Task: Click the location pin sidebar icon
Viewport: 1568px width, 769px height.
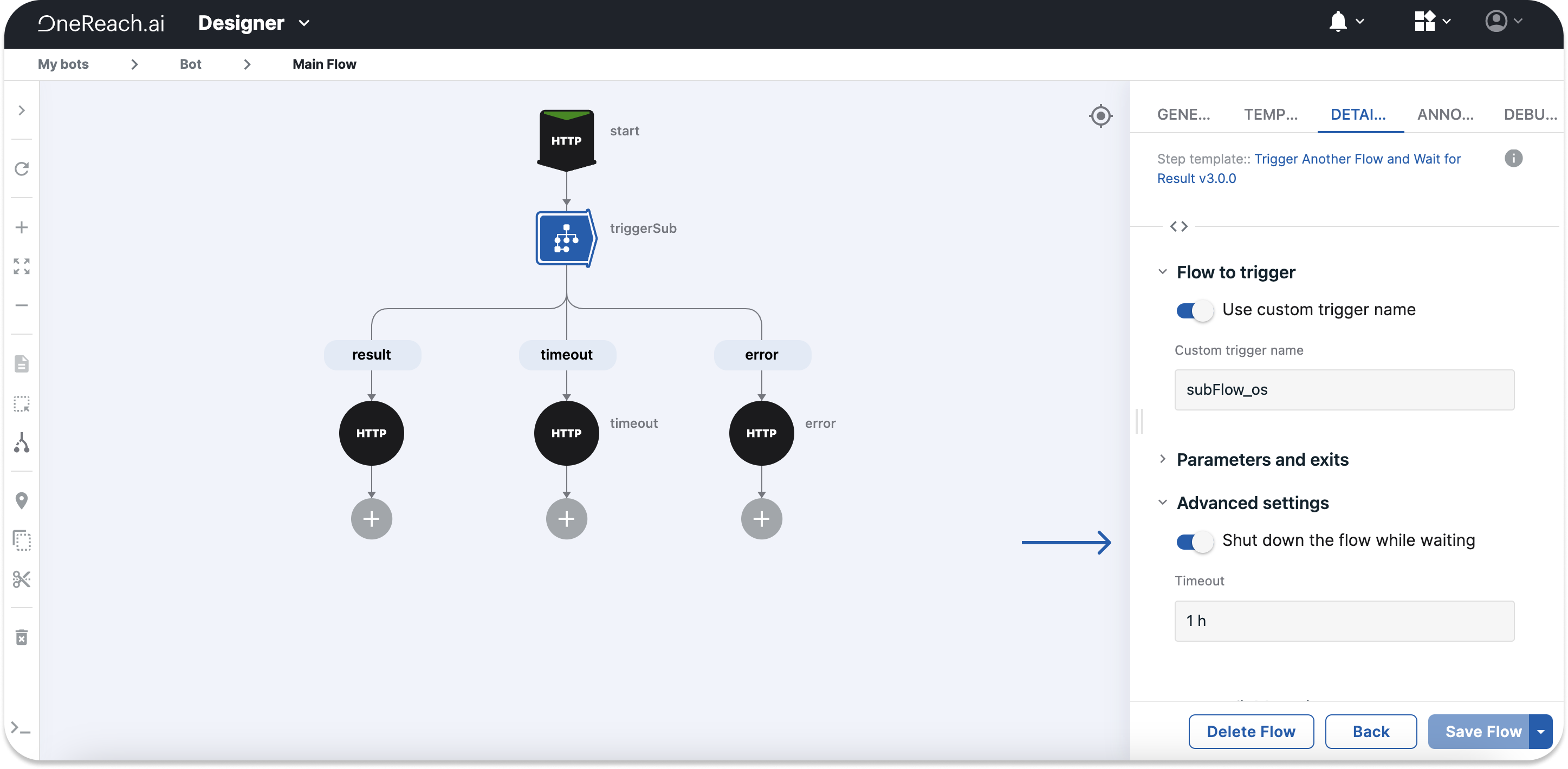Action: click(x=22, y=501)
